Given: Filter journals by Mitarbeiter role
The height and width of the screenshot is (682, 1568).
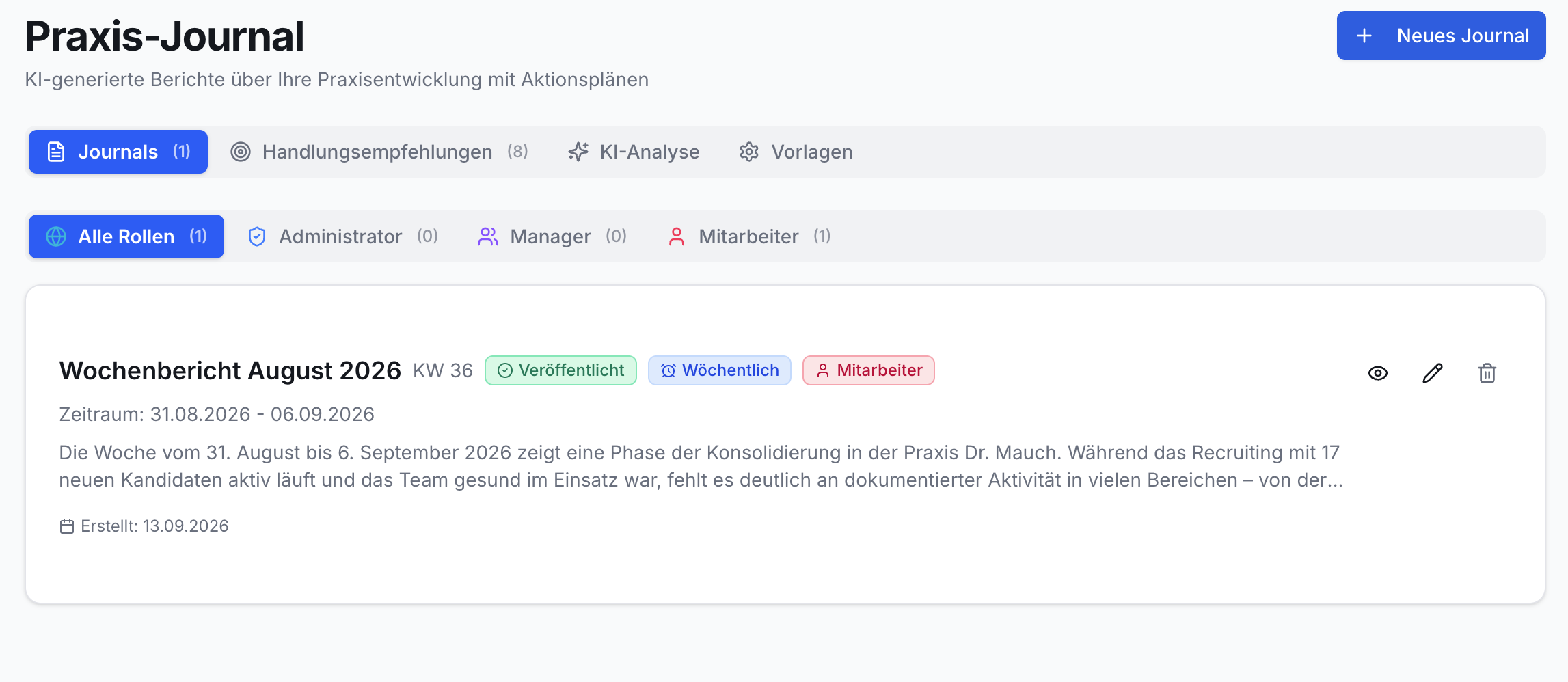Looking at the screenshot, I should point(748,236).
